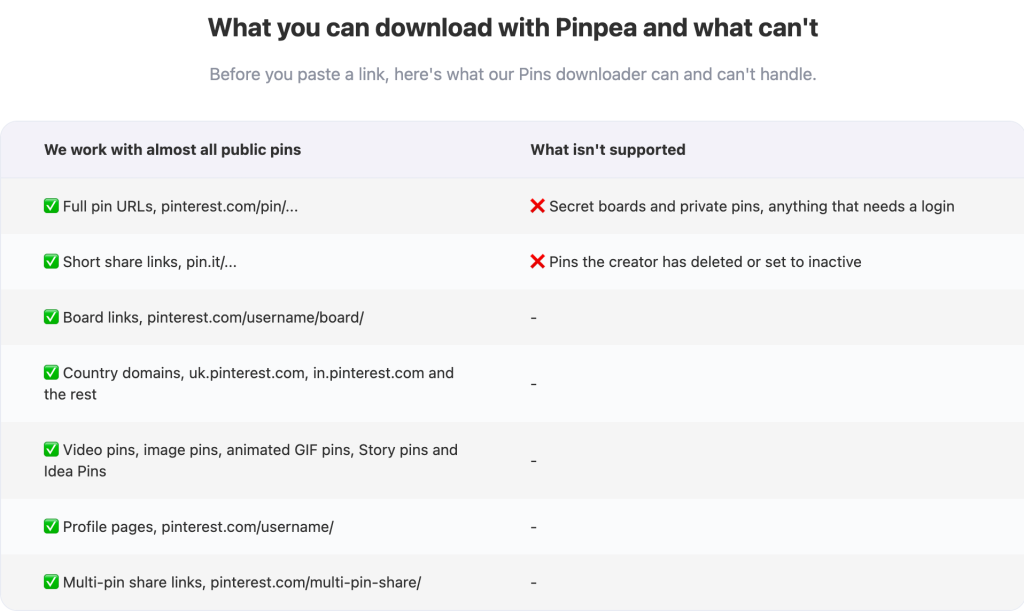The width and height of the screenshot is (1024, 611).
Task: Click the red X beside Secret boards
Action: [x=537, y=206]
